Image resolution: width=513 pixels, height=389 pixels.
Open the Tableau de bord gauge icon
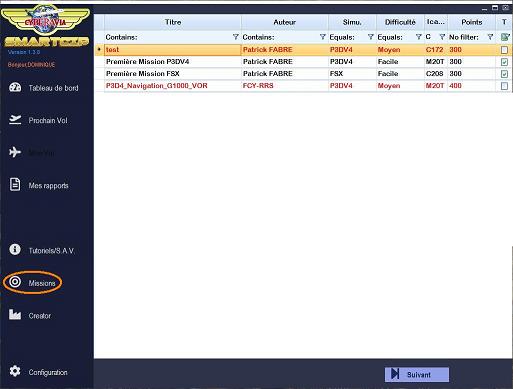15,88
